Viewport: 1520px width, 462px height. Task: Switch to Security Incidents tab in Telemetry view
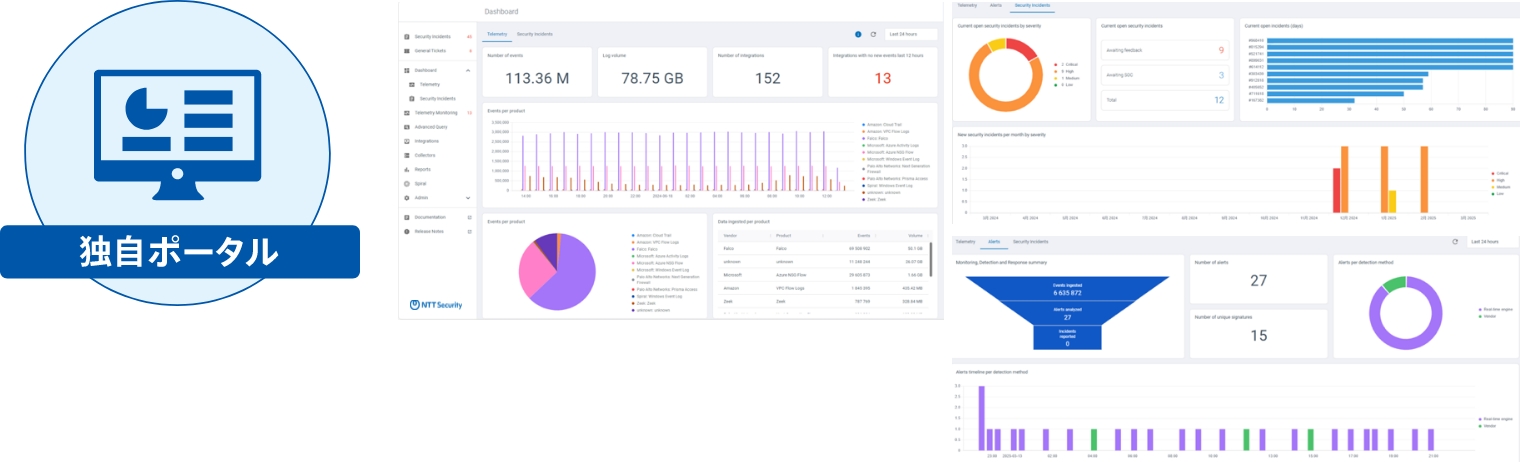click(x=534, y=34)
